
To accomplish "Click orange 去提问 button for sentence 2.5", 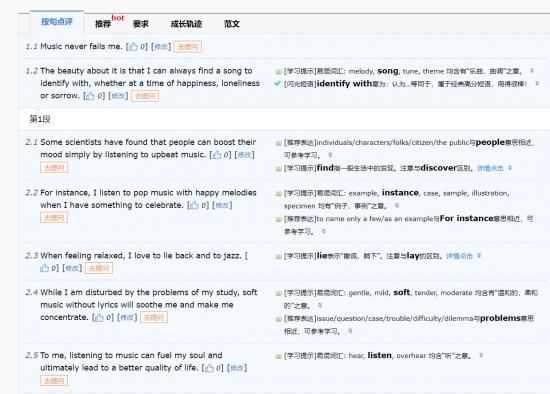I will coord(54,381).
